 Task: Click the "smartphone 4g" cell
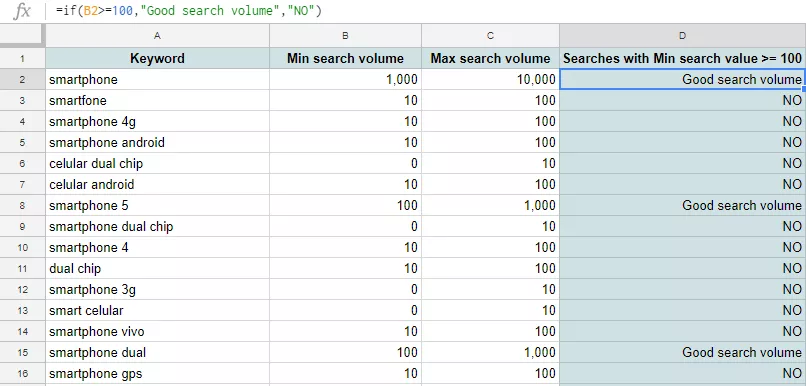157,122
